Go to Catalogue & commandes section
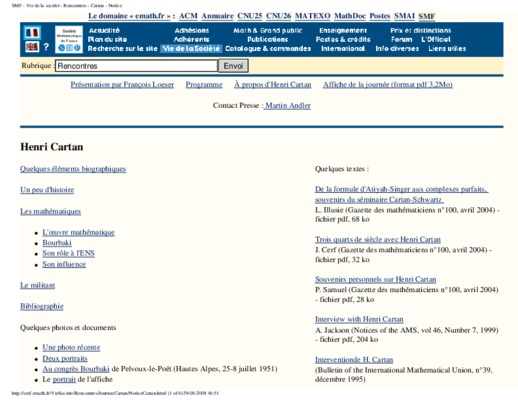Image resolution: width=518 pixels, height=400 pixels. [268, 49]
